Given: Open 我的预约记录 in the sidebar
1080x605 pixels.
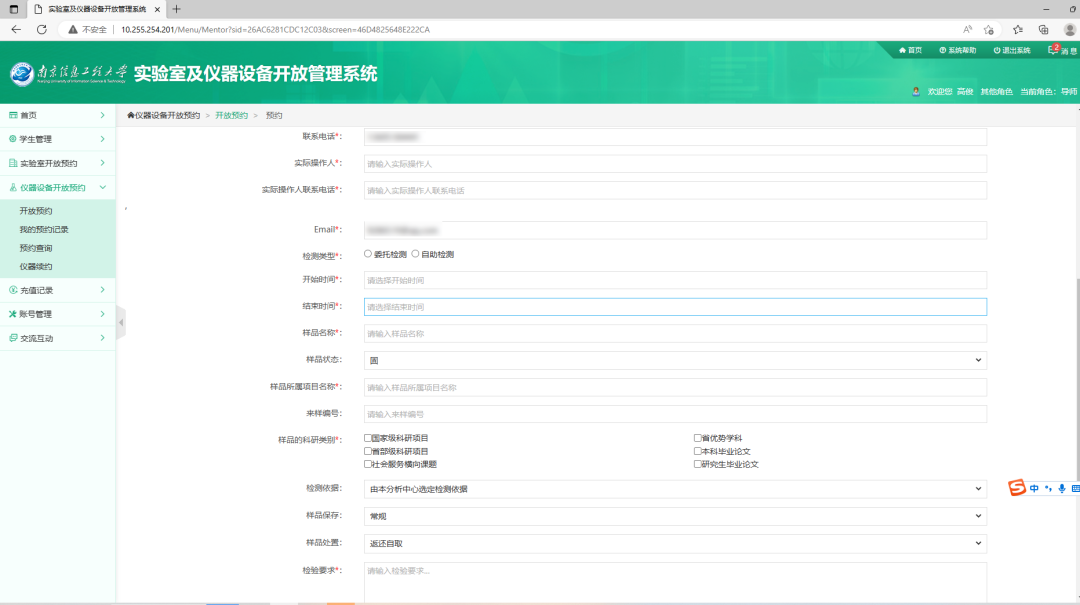Looking at the screenshot, I should [x=44, y=229].
